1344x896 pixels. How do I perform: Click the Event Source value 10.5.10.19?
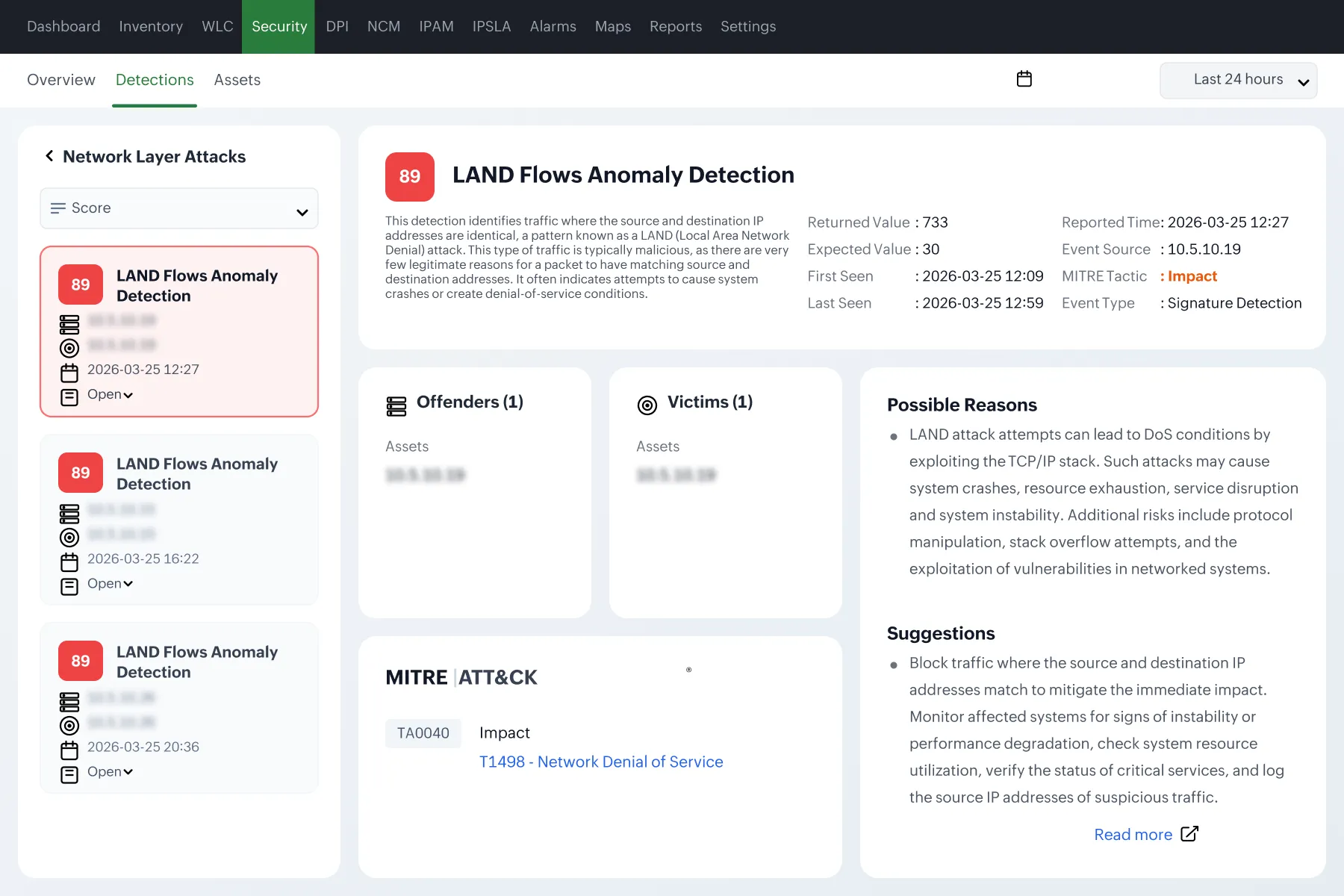[x=1204, y=249]
